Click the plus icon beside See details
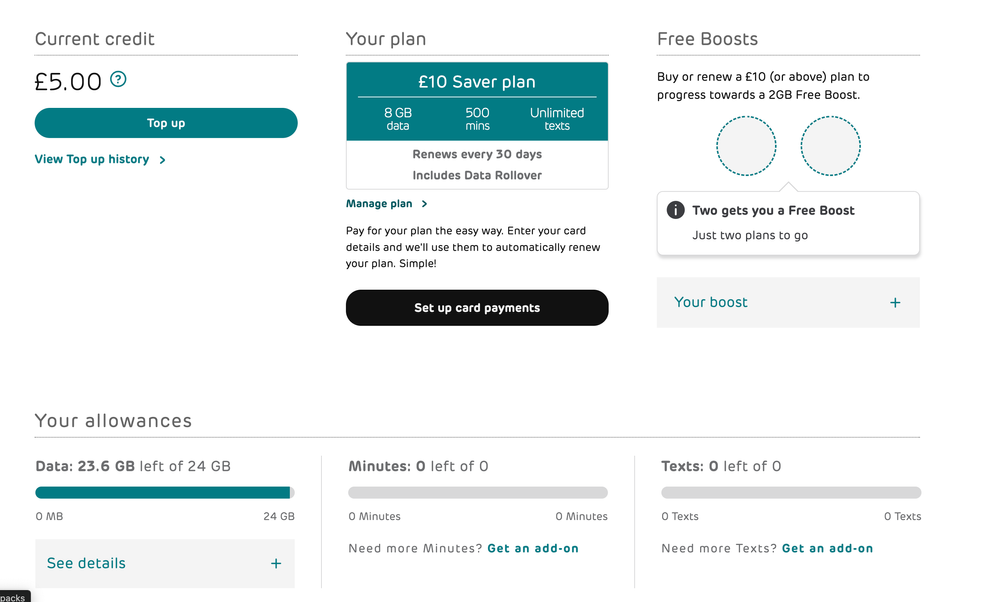Viewport: 999px width, 602px height. click(x=276, y=563)
